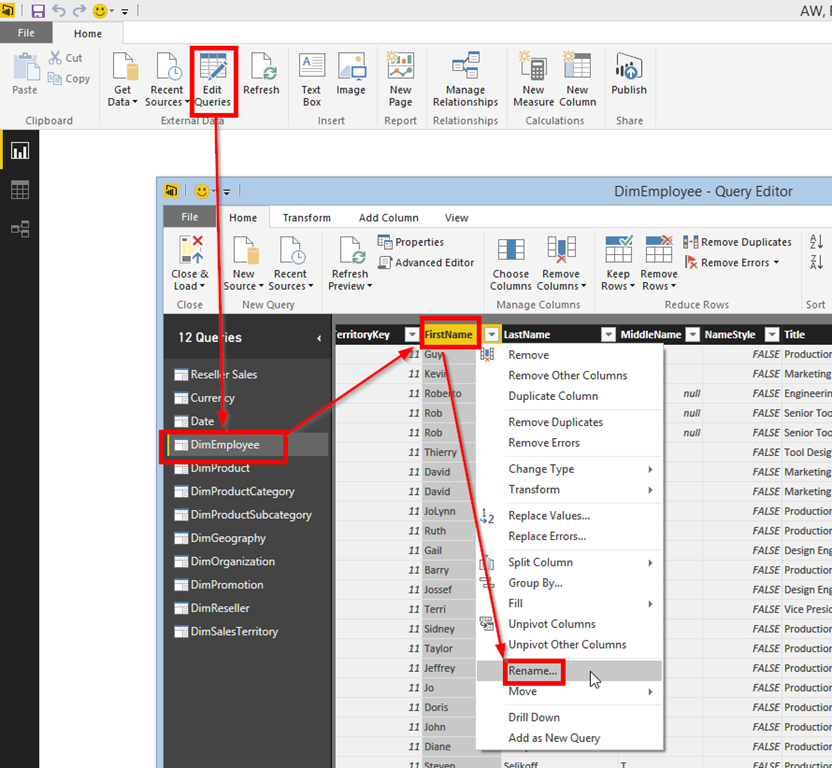
Task: Open the Advanced Editor
Action: pyautogui.click(x=426, y=263)
